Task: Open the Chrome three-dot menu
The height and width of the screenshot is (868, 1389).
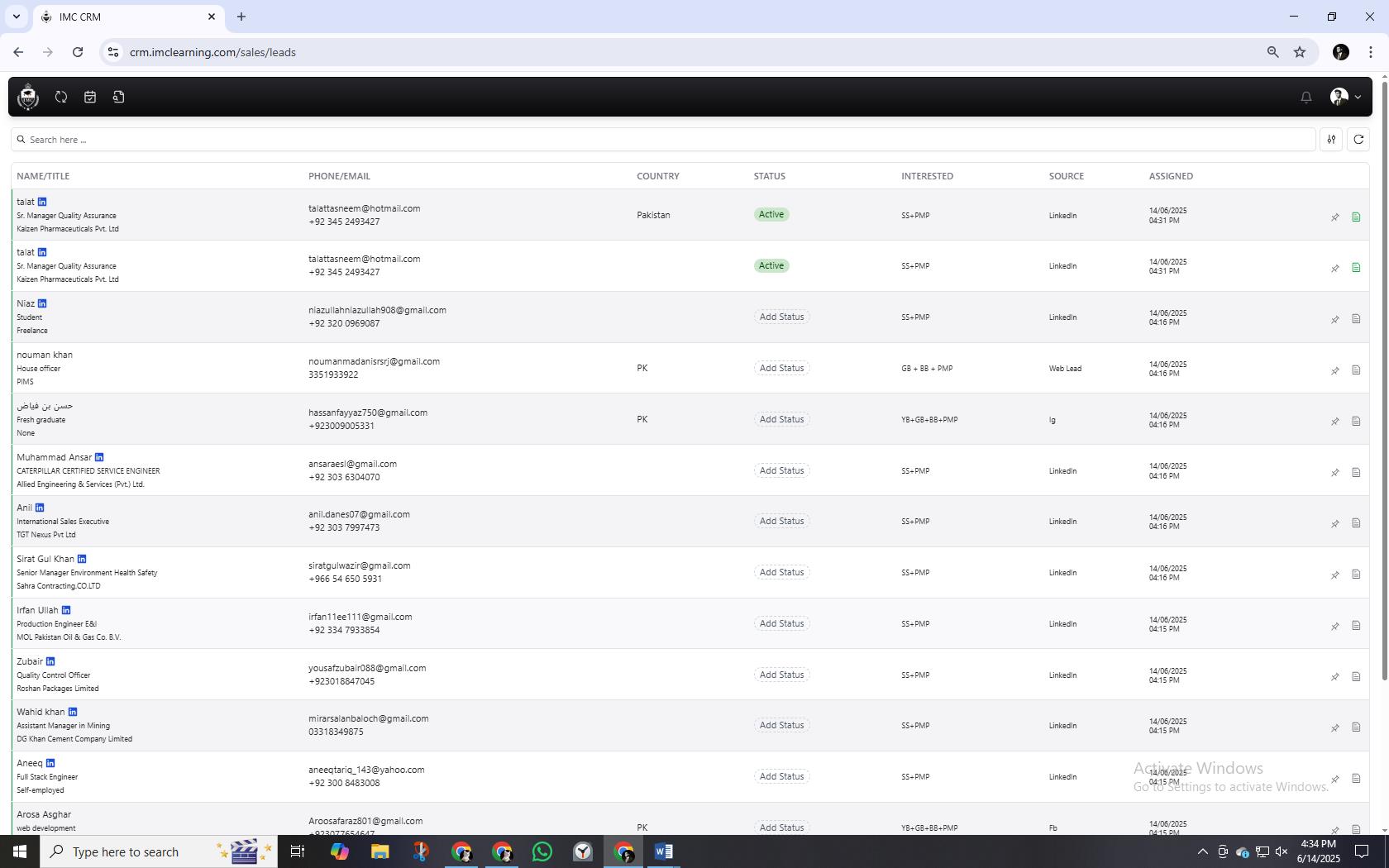Action: tap(1370, 52)
